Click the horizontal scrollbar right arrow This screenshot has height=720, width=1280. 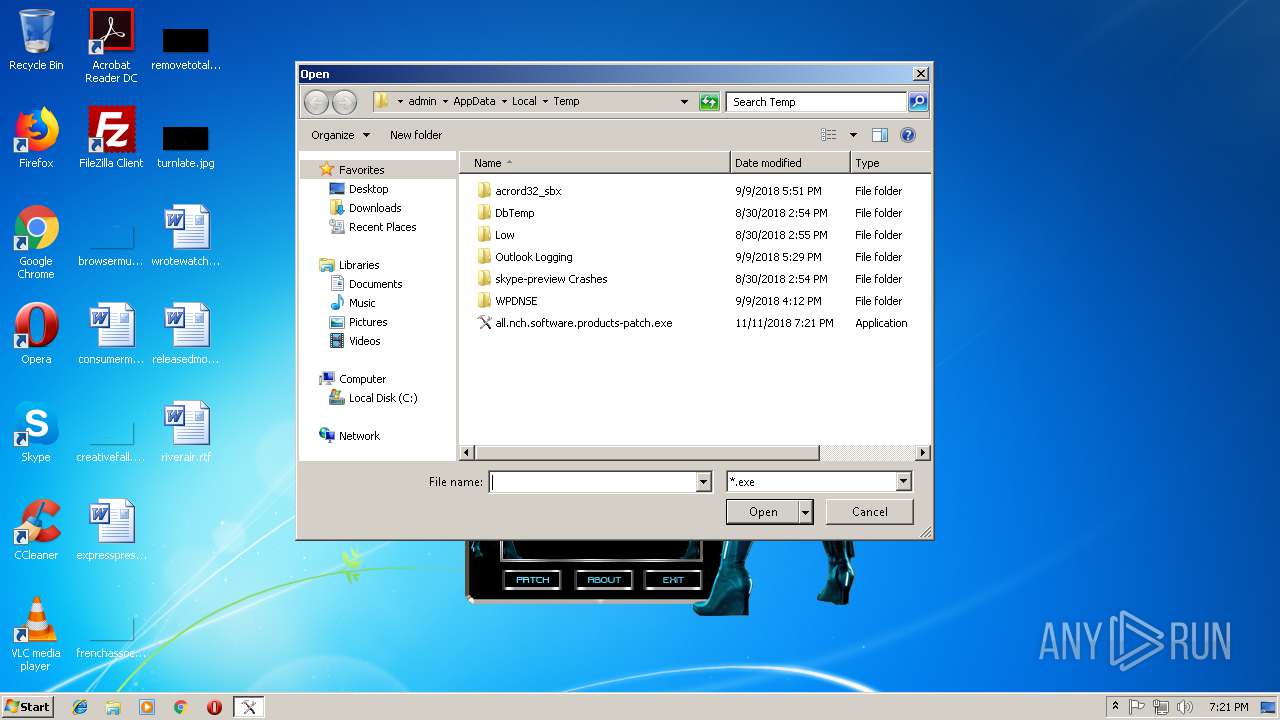click(923, 453)
